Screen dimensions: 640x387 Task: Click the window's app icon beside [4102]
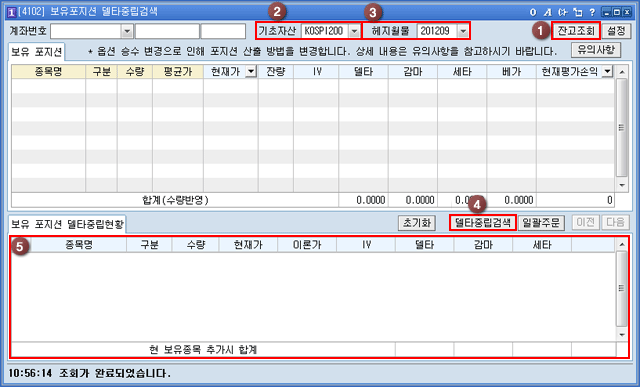12,12
